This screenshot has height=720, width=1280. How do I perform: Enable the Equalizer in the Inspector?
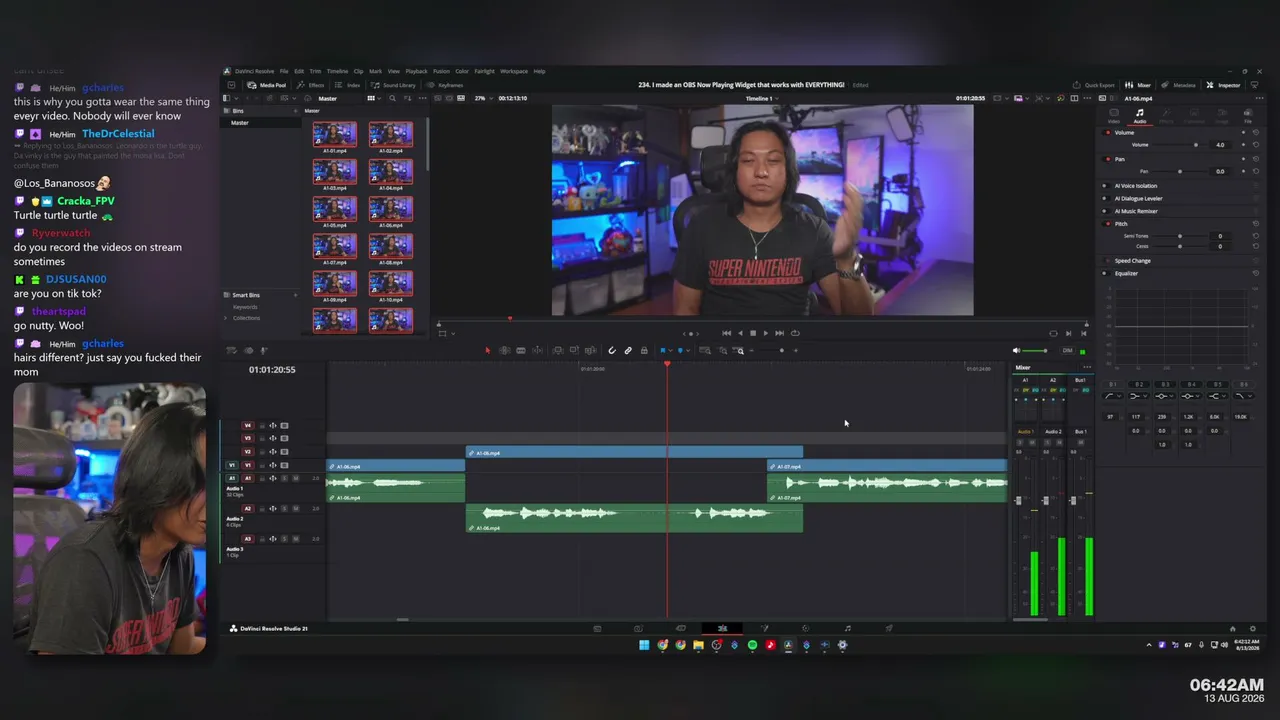1105,273
